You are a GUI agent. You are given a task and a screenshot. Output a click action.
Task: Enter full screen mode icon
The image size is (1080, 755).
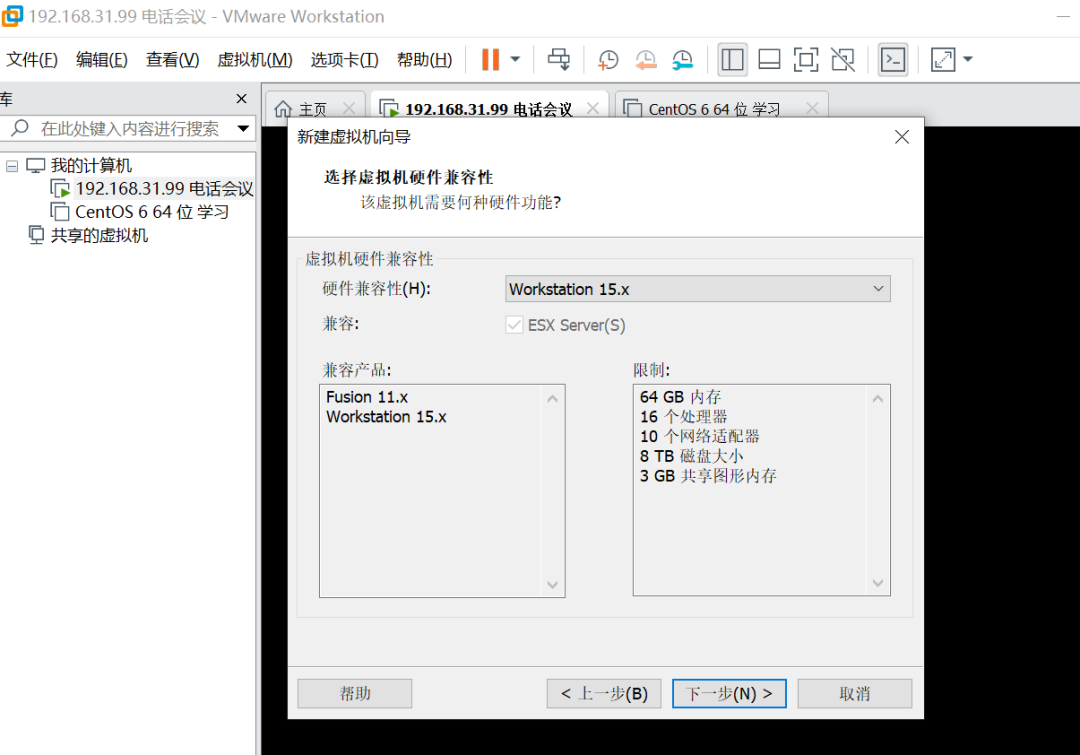806,60
